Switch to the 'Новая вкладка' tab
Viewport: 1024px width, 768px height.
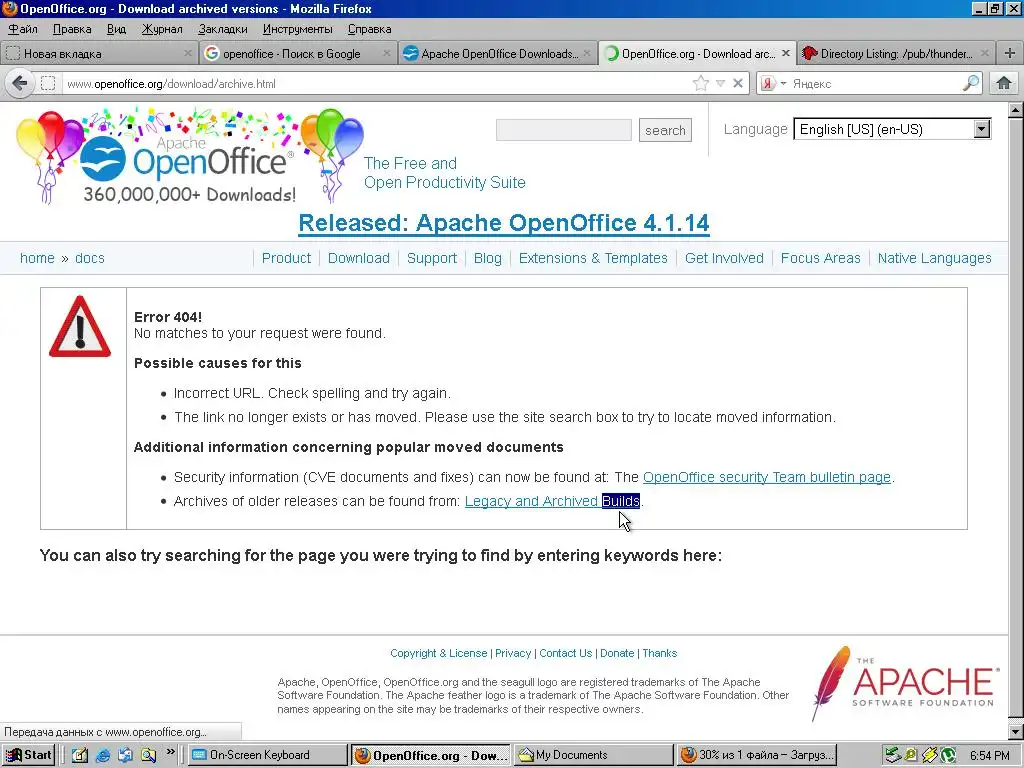(x=98, y=54)
